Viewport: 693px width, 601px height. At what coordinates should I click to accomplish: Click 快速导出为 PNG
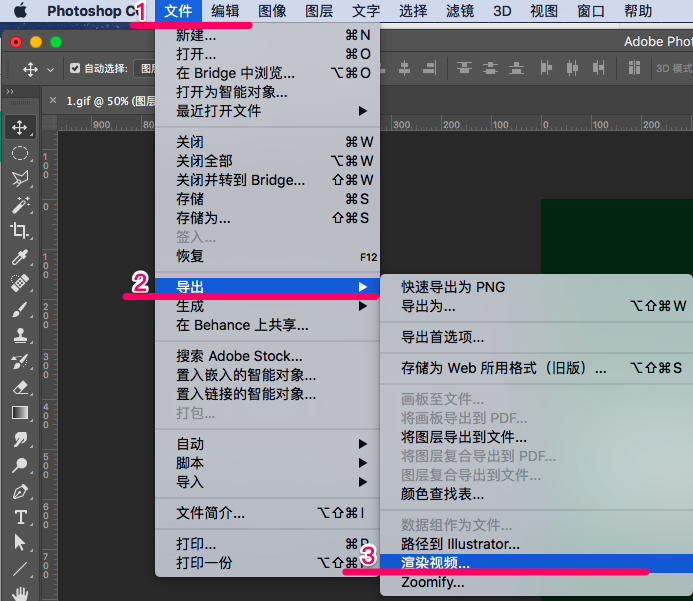point(453,287)
